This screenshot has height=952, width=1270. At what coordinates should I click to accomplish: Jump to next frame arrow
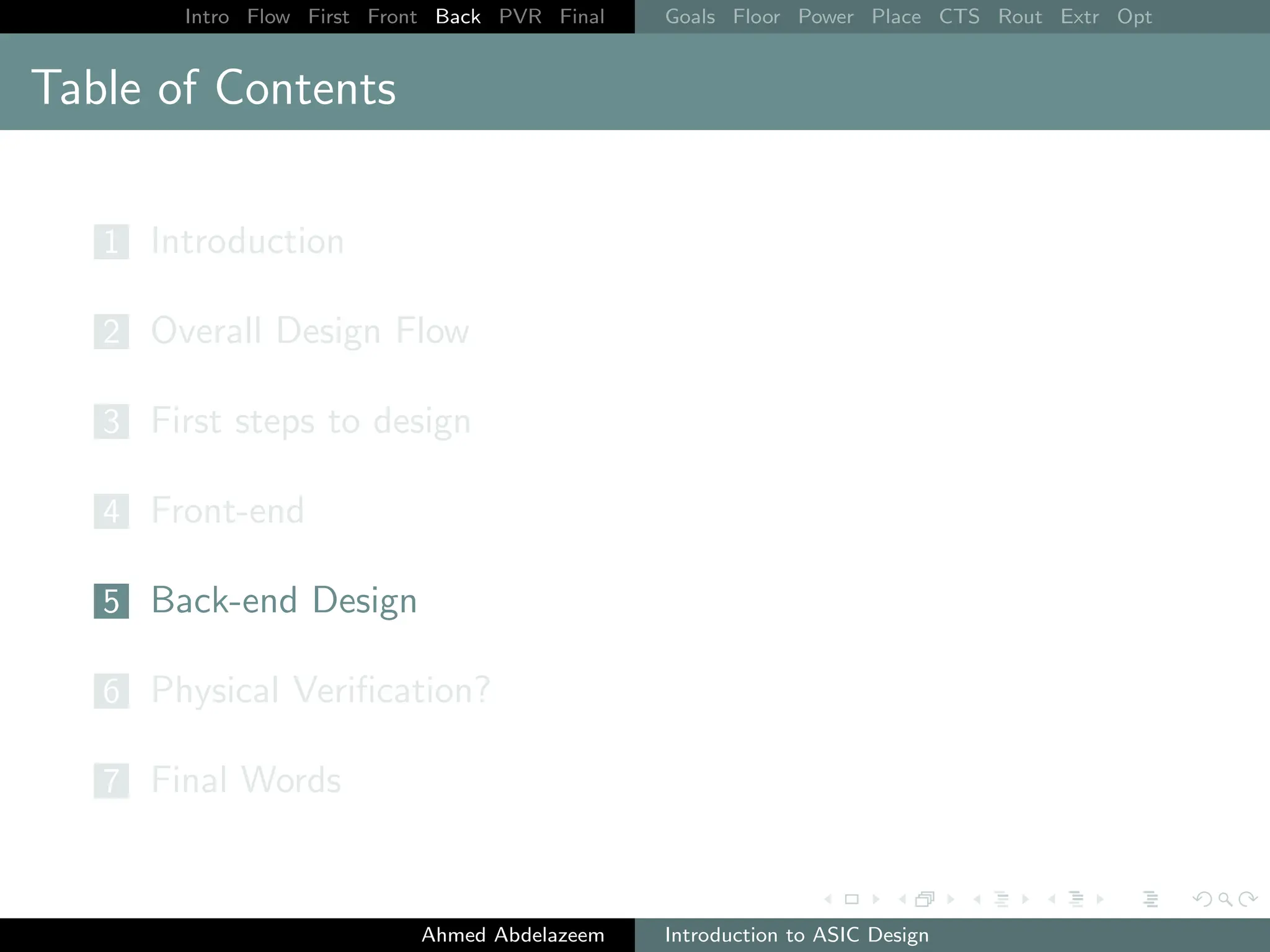pos(951,899)
